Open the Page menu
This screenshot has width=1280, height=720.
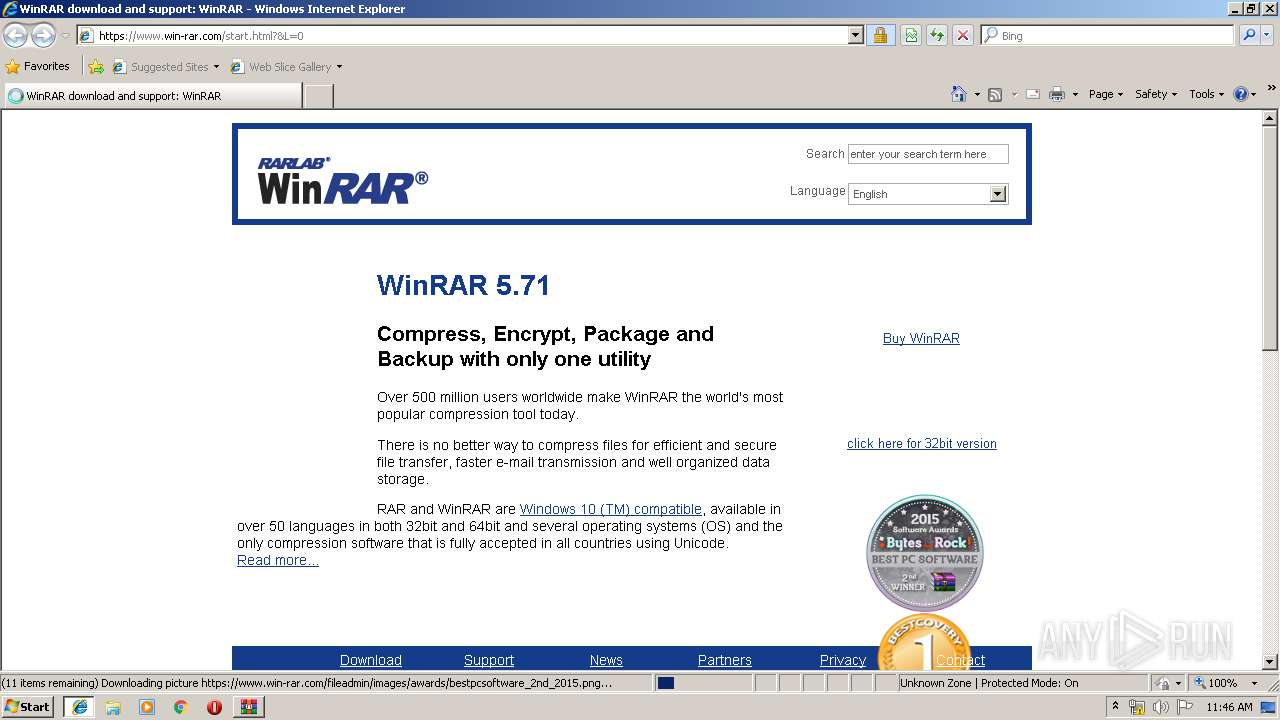point(1106,94)
